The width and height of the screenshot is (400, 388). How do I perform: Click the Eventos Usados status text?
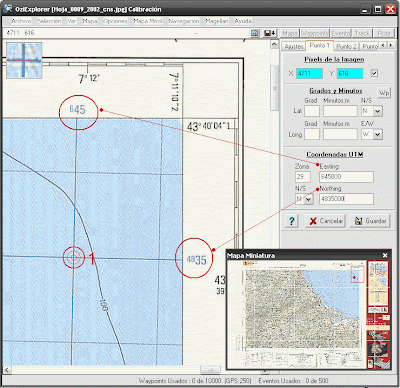tap(293, 381)
